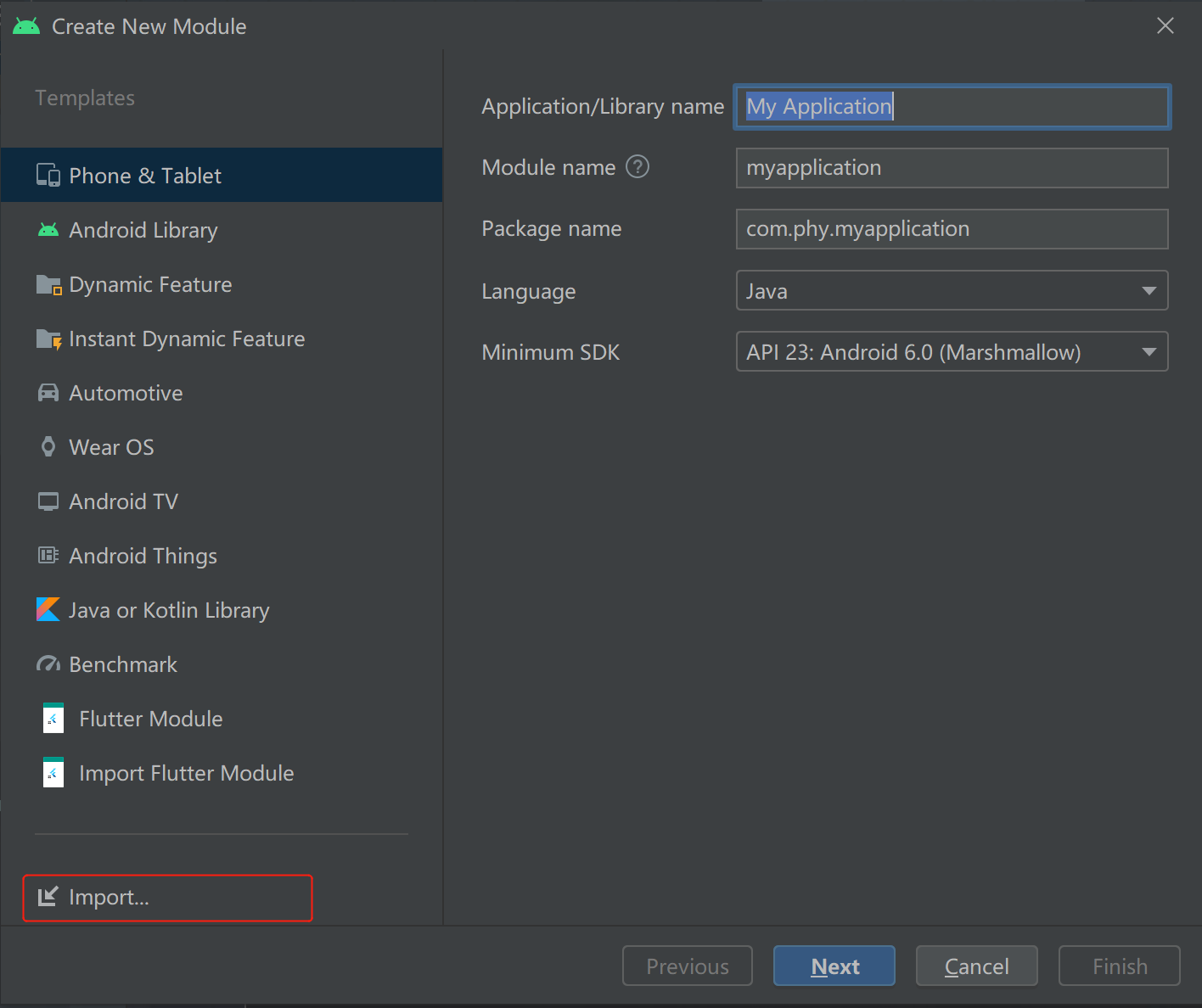
Task: Pick Instant Dynamic Feature template
Action: (x=222, y=338)
